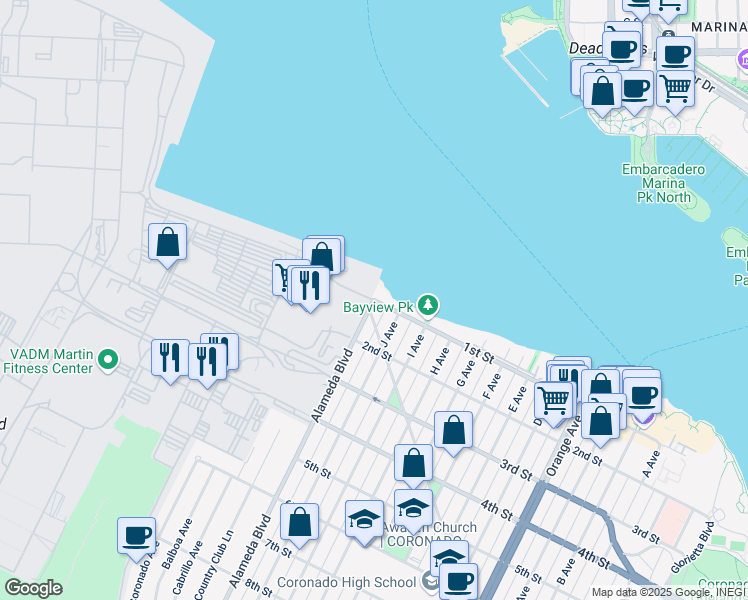
Task: Click the shopping cart marker near Orange Ave
Action: [x=553, y=401]
